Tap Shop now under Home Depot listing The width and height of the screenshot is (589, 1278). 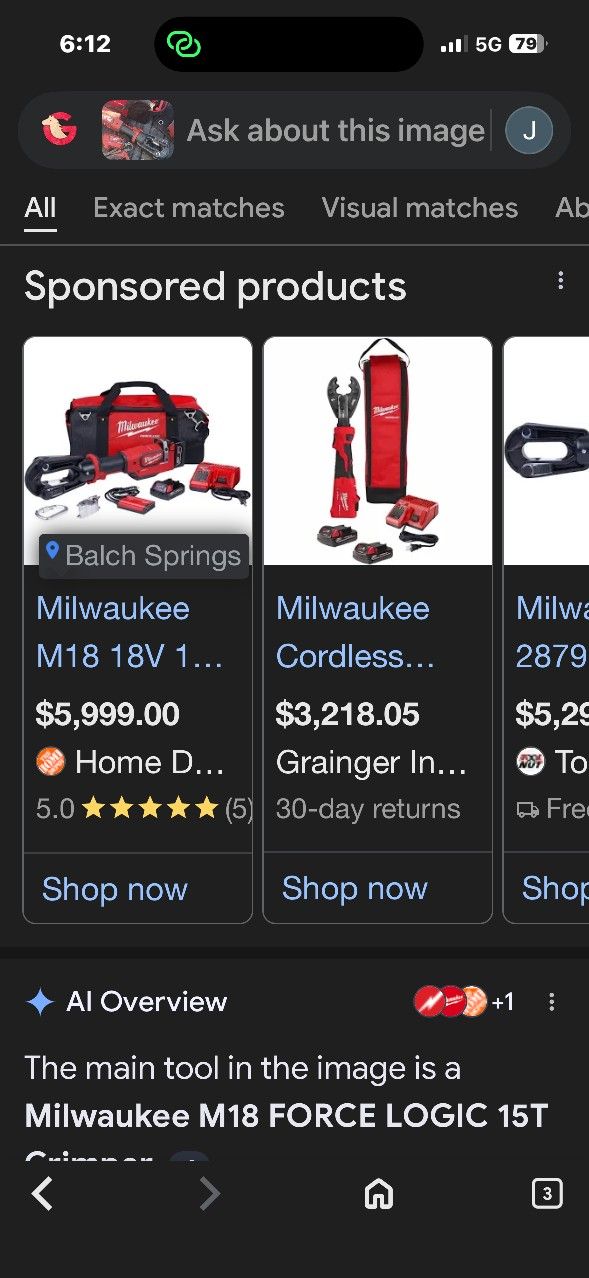[x=114, y=889]
